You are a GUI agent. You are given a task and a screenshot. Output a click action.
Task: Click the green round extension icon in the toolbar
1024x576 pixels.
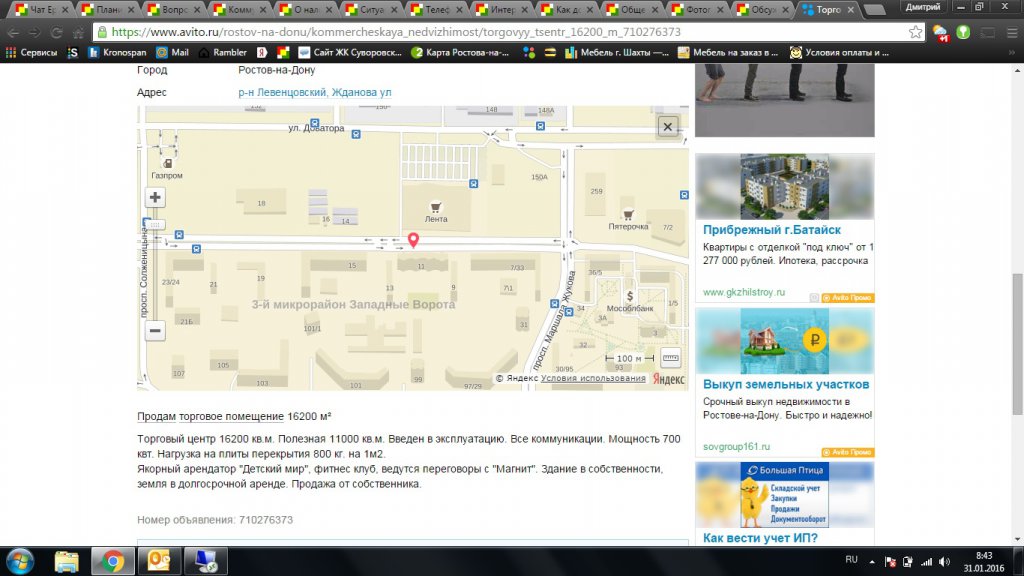click(963, 32)
